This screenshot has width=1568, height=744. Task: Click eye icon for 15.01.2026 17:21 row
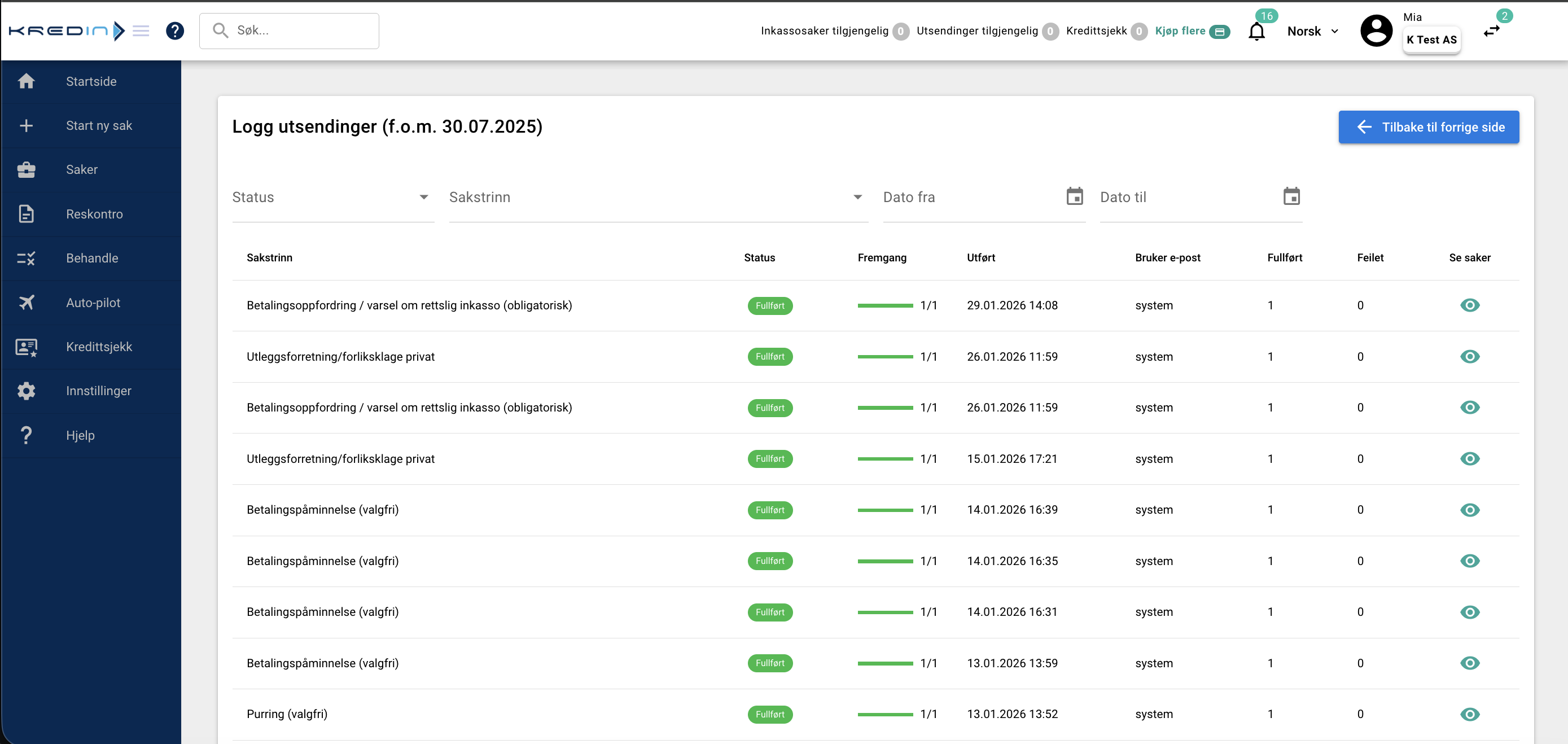point(1469,459)
